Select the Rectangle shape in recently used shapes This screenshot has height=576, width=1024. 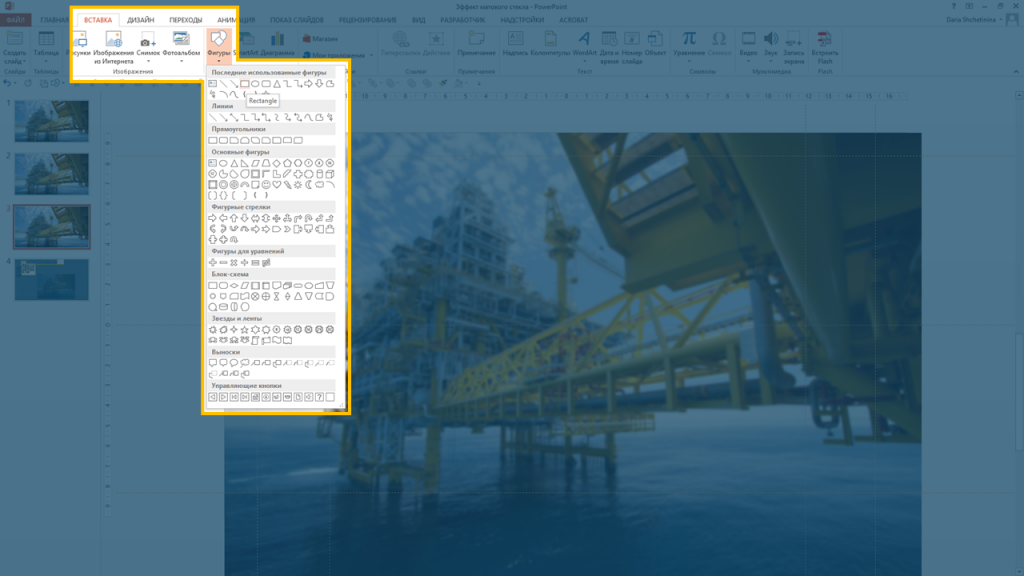(244, 84)
